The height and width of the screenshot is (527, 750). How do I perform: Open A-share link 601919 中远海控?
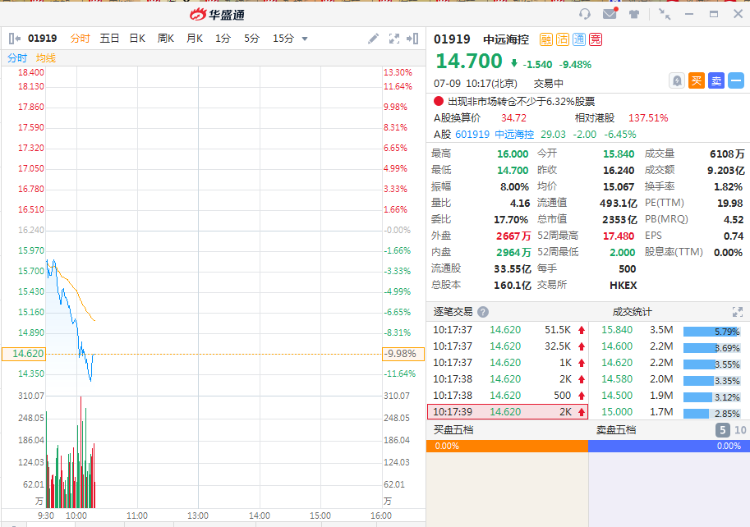pos(495,134)
